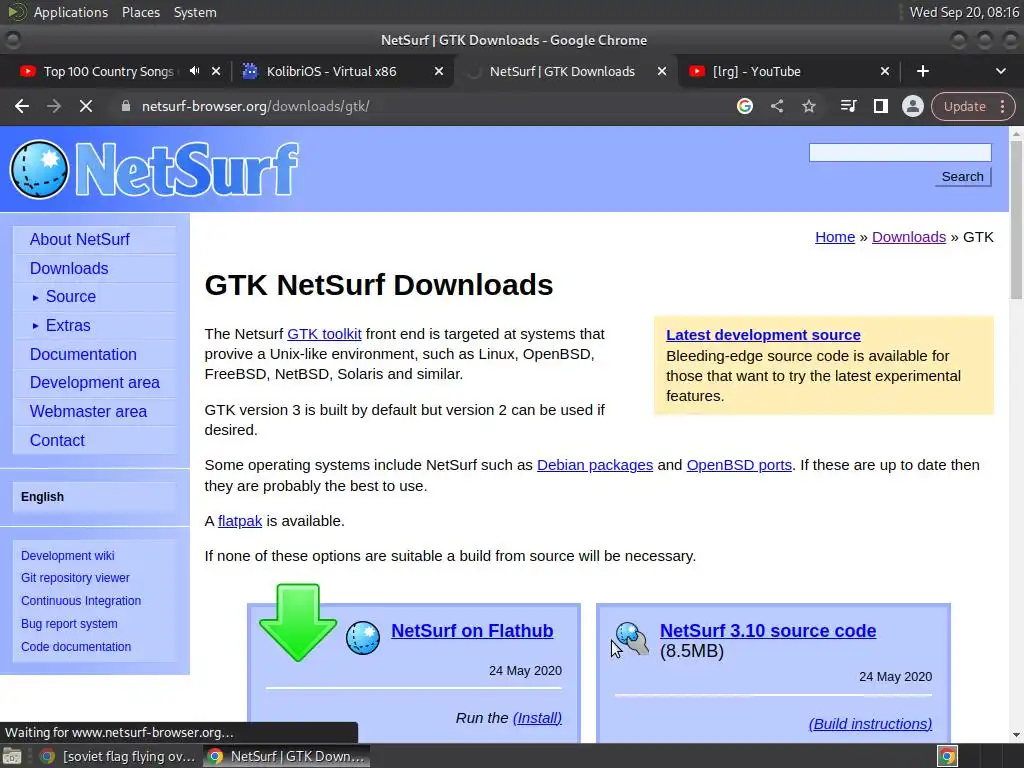Click the NetSurf globe logo
Screen dimensions: 1024x768
pos(39,169)
